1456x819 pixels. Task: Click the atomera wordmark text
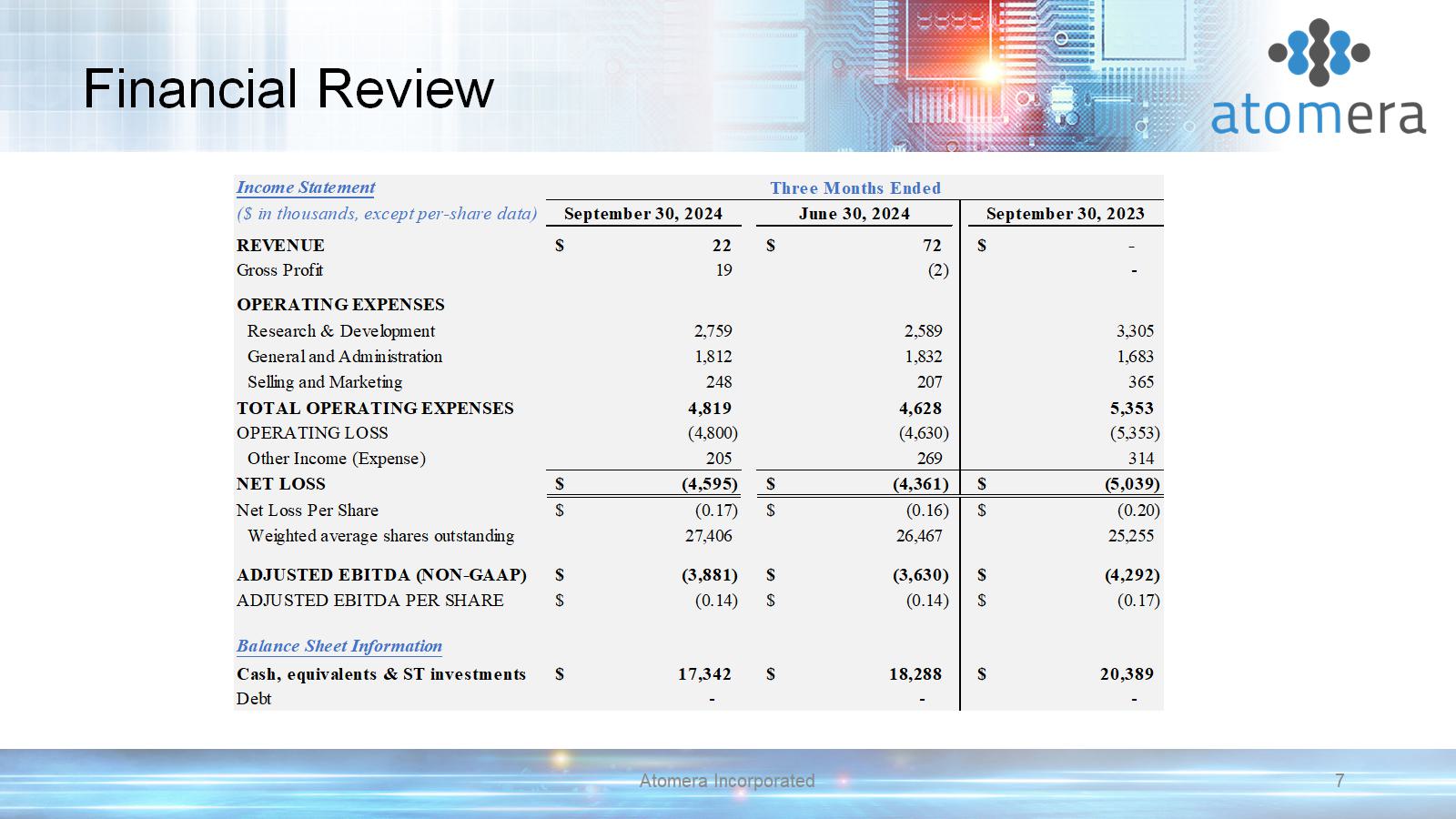pyautogui.click(x=1318, y=116)
